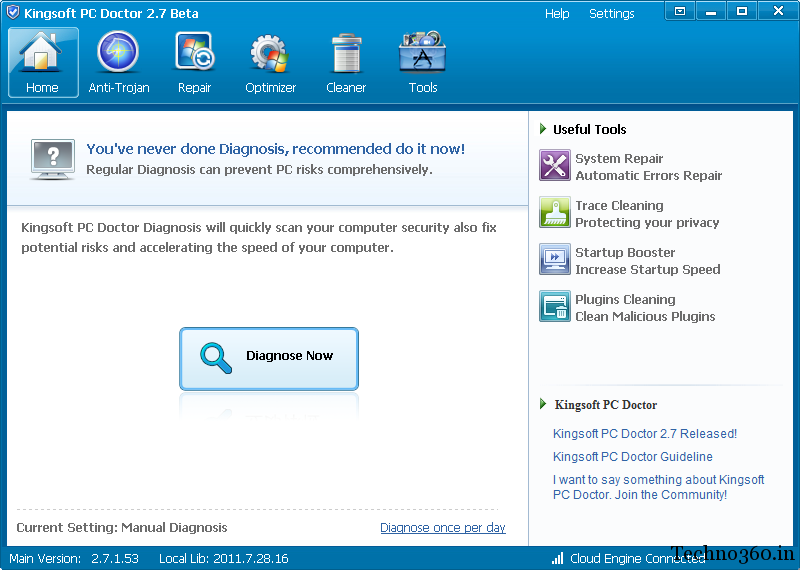Screen dimensions: 800x570
Task: Click Diagnose once per day link
Action: pyautogui.click(x=443, y=528)
